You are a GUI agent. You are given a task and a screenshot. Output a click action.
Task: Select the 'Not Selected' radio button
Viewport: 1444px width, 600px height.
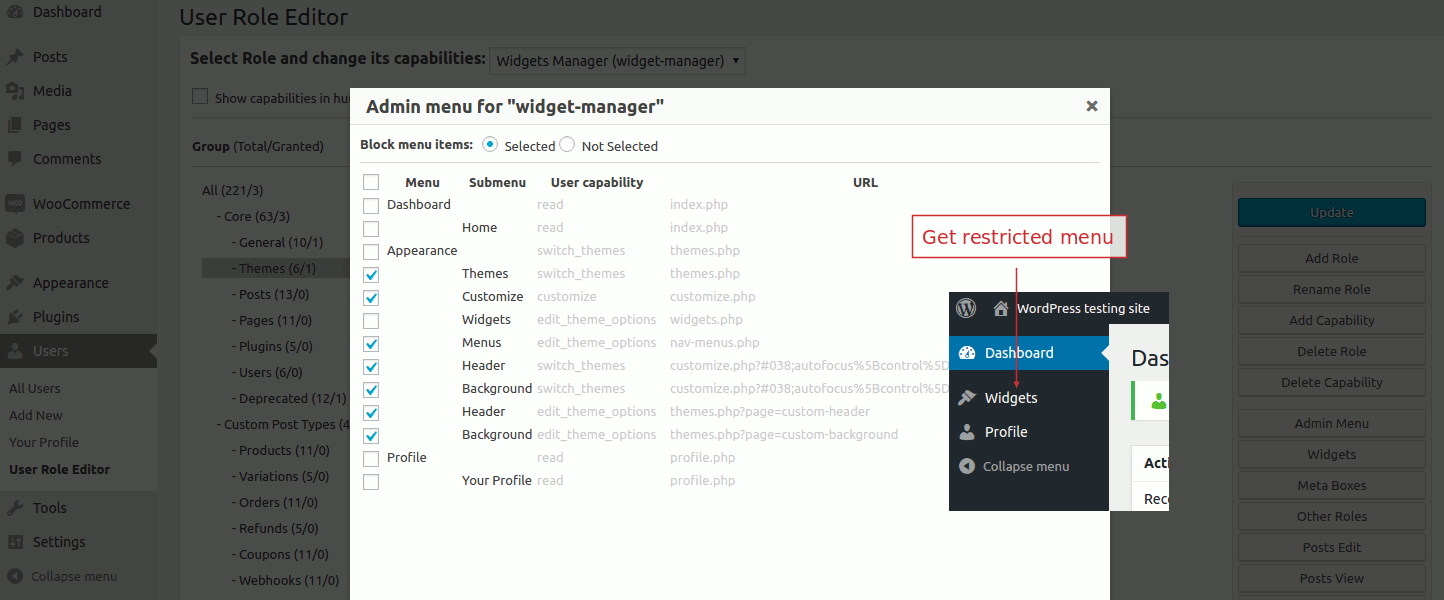(567, 144)
